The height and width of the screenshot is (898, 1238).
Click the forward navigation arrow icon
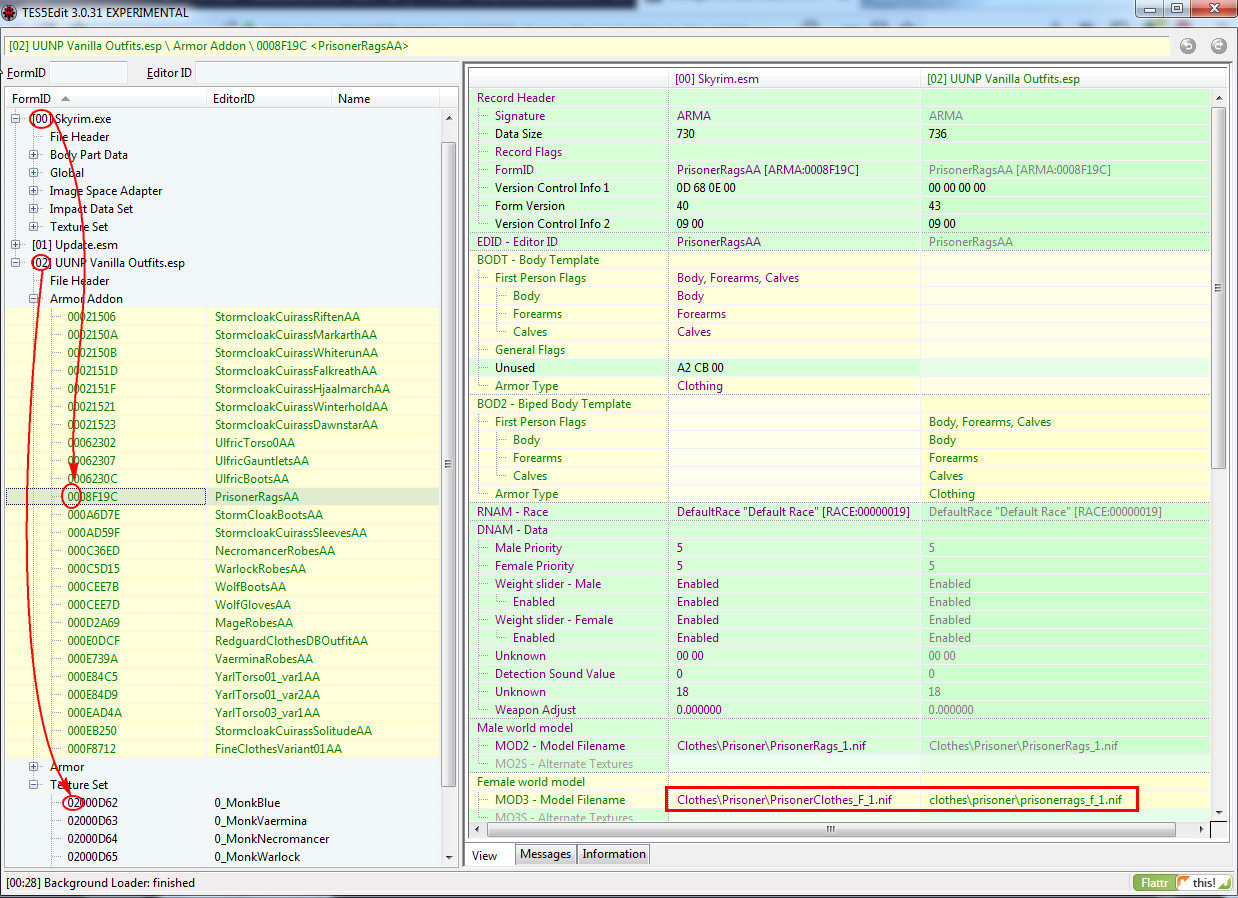(x=1218, y=46)
